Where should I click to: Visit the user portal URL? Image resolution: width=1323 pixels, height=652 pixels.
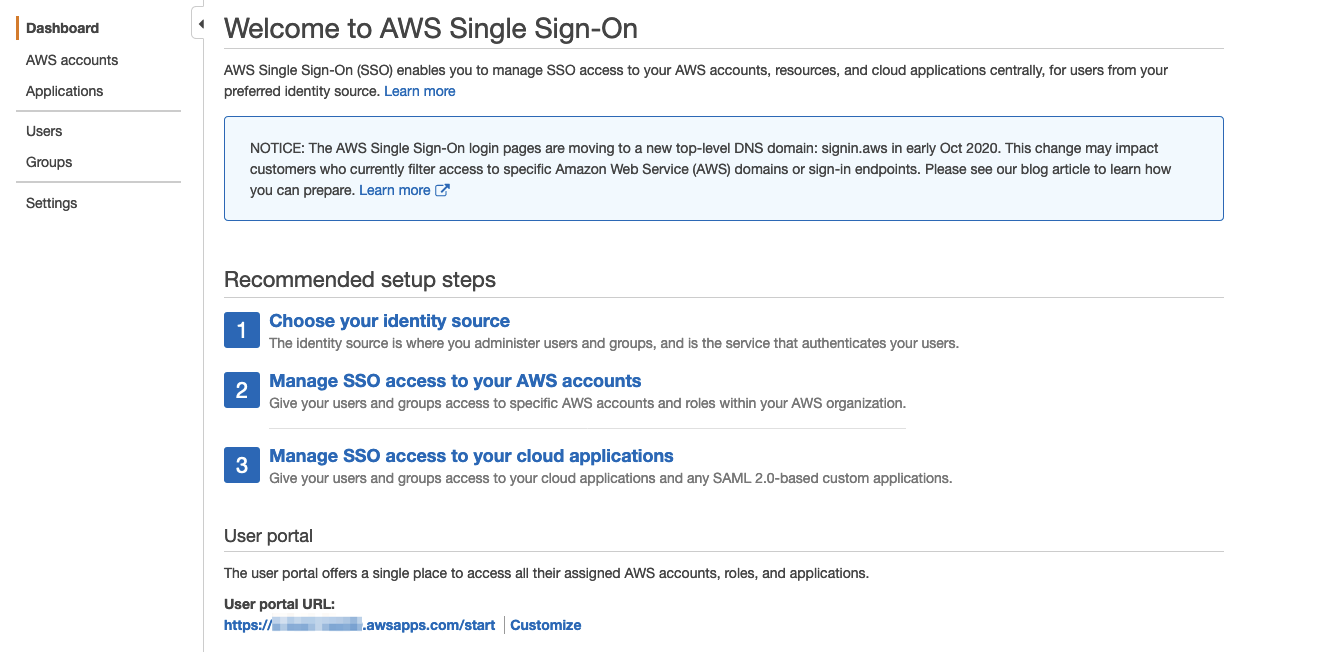point(359,624)
